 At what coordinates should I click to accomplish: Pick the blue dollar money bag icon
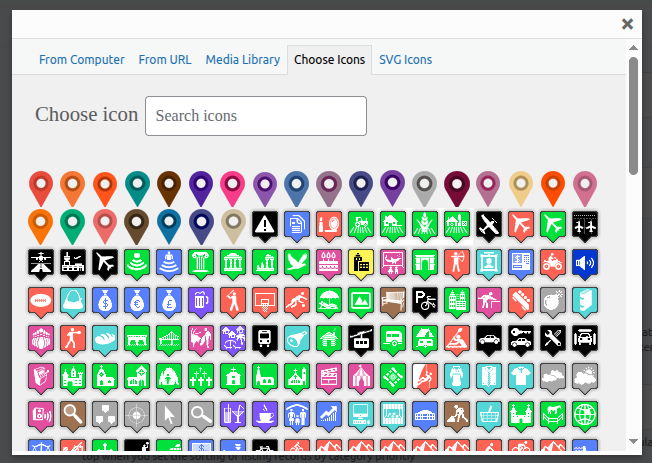coord(105,303)
